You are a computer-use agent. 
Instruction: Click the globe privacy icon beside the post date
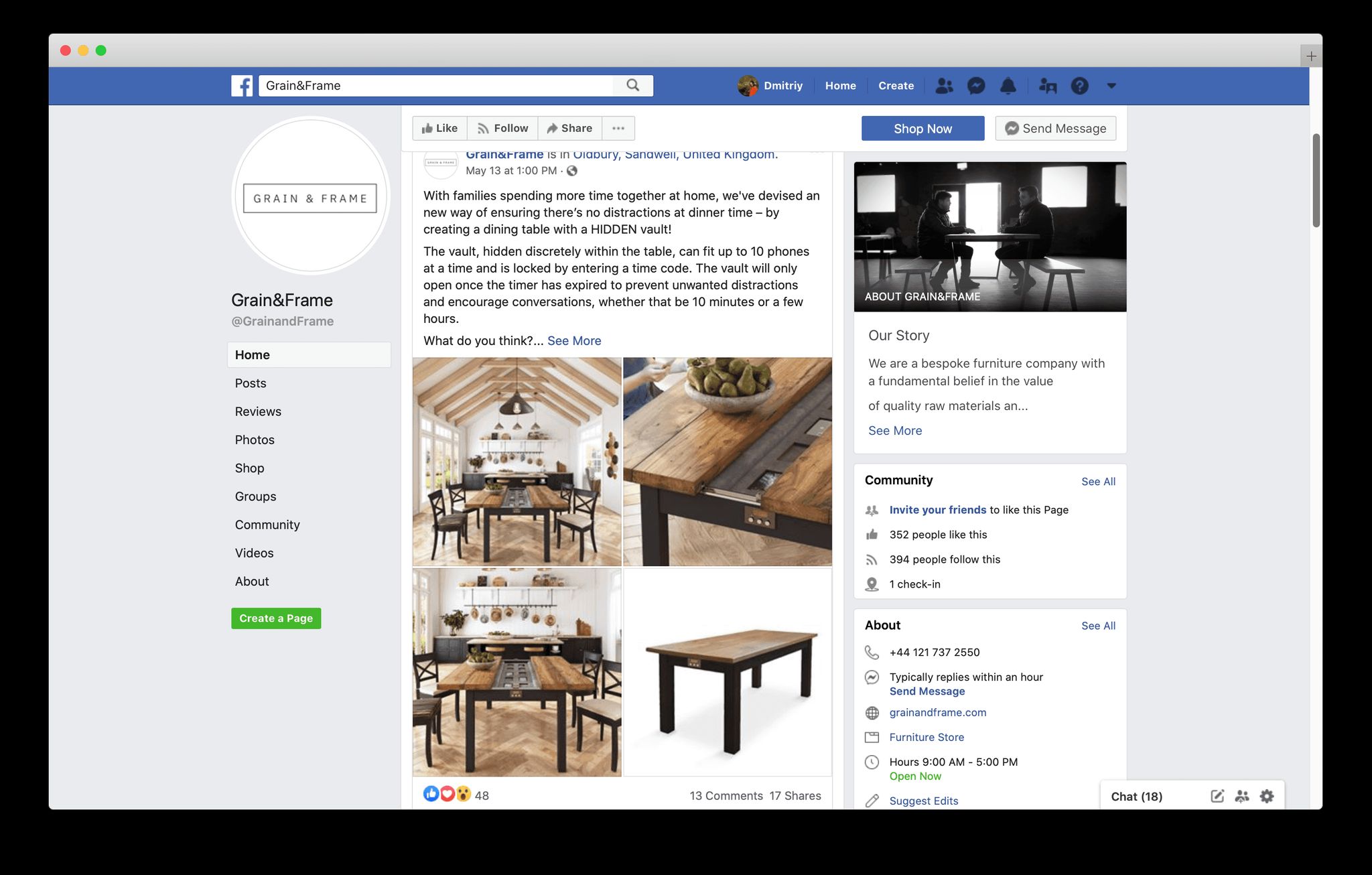pos(571,171)
